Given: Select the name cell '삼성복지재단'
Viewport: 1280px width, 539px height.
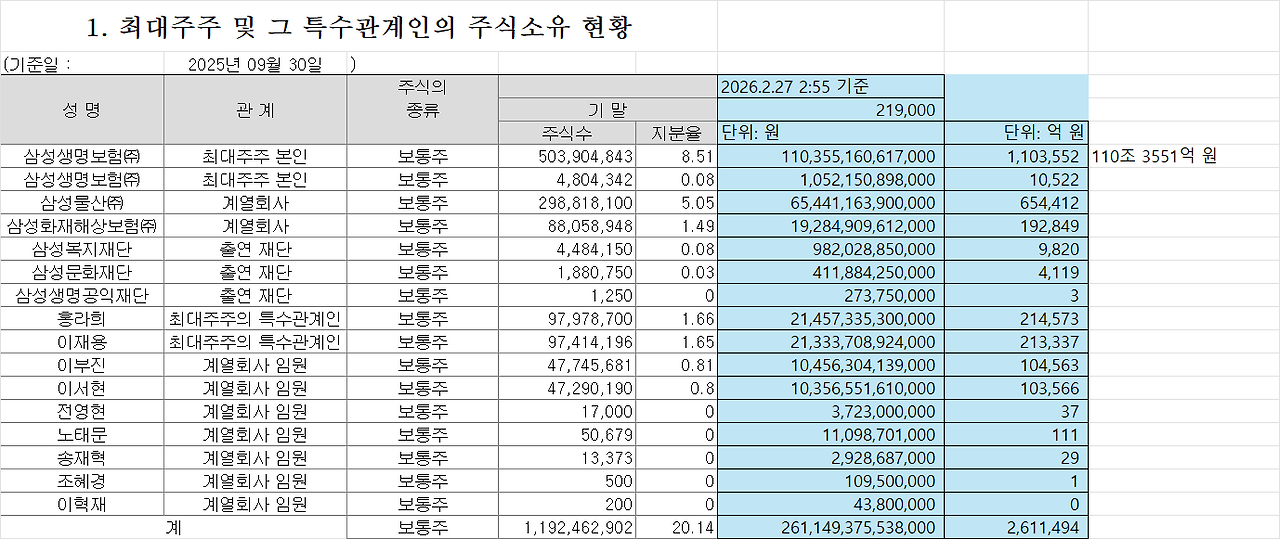Looking at the screenshot, I should pos(82,248).
